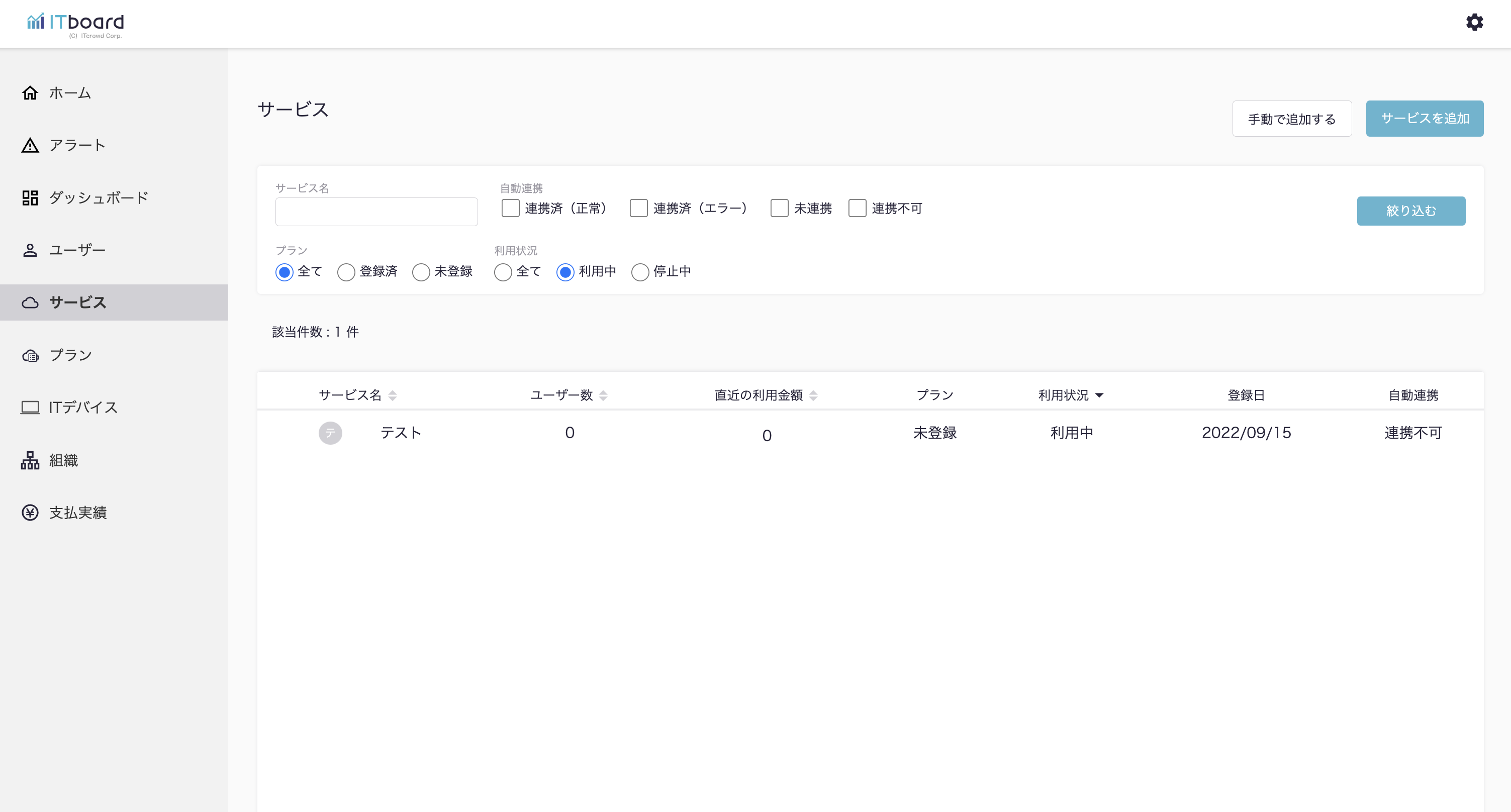
Task: Sort by ユーザー数 column arrows
Action: [603, 396]
